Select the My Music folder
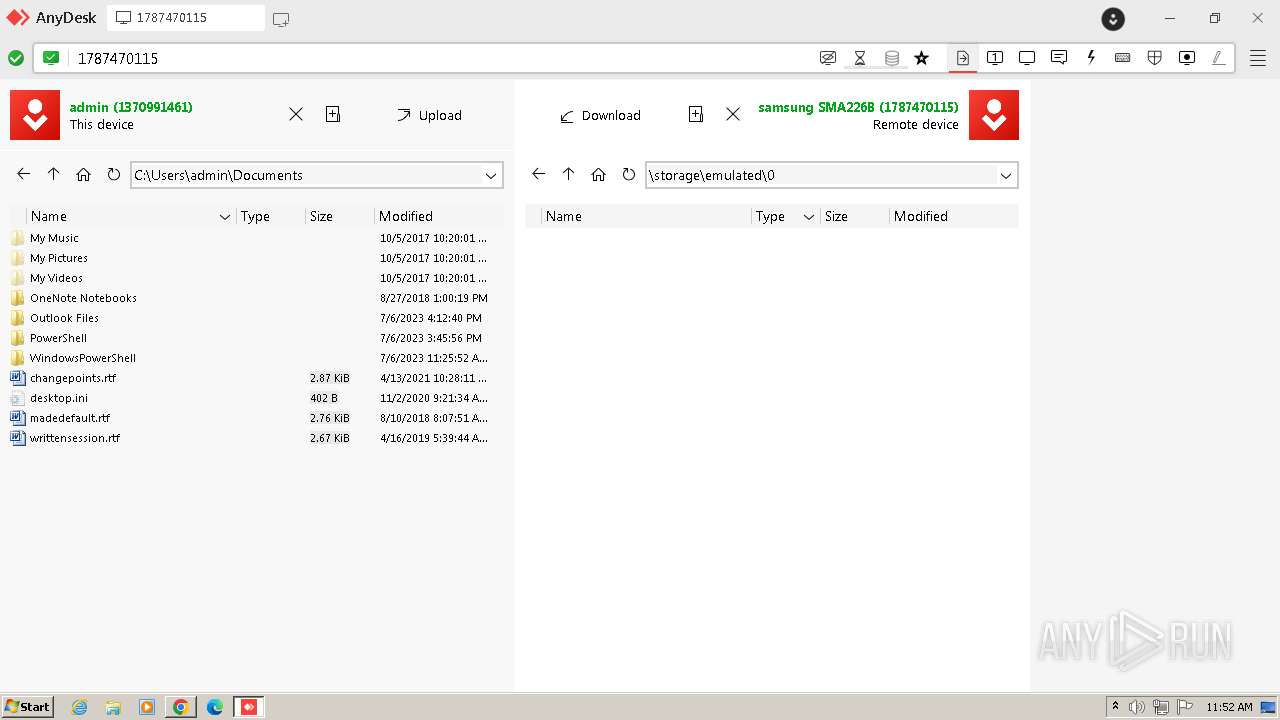1280x720 pixels. coord(257,238)
